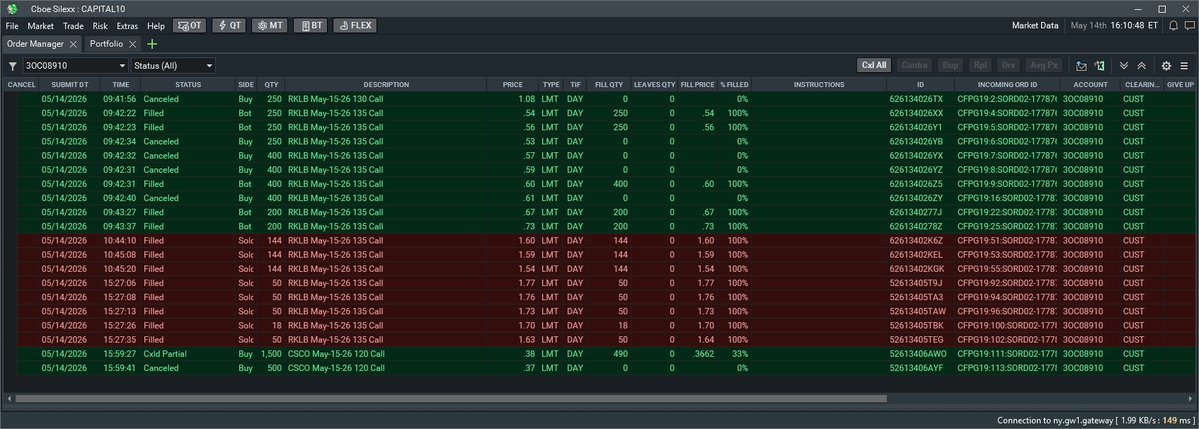Image resolution: width=1199 pixels, height=429 pixels.
Task: Click the Drv button
Action: click(1009, 66)
